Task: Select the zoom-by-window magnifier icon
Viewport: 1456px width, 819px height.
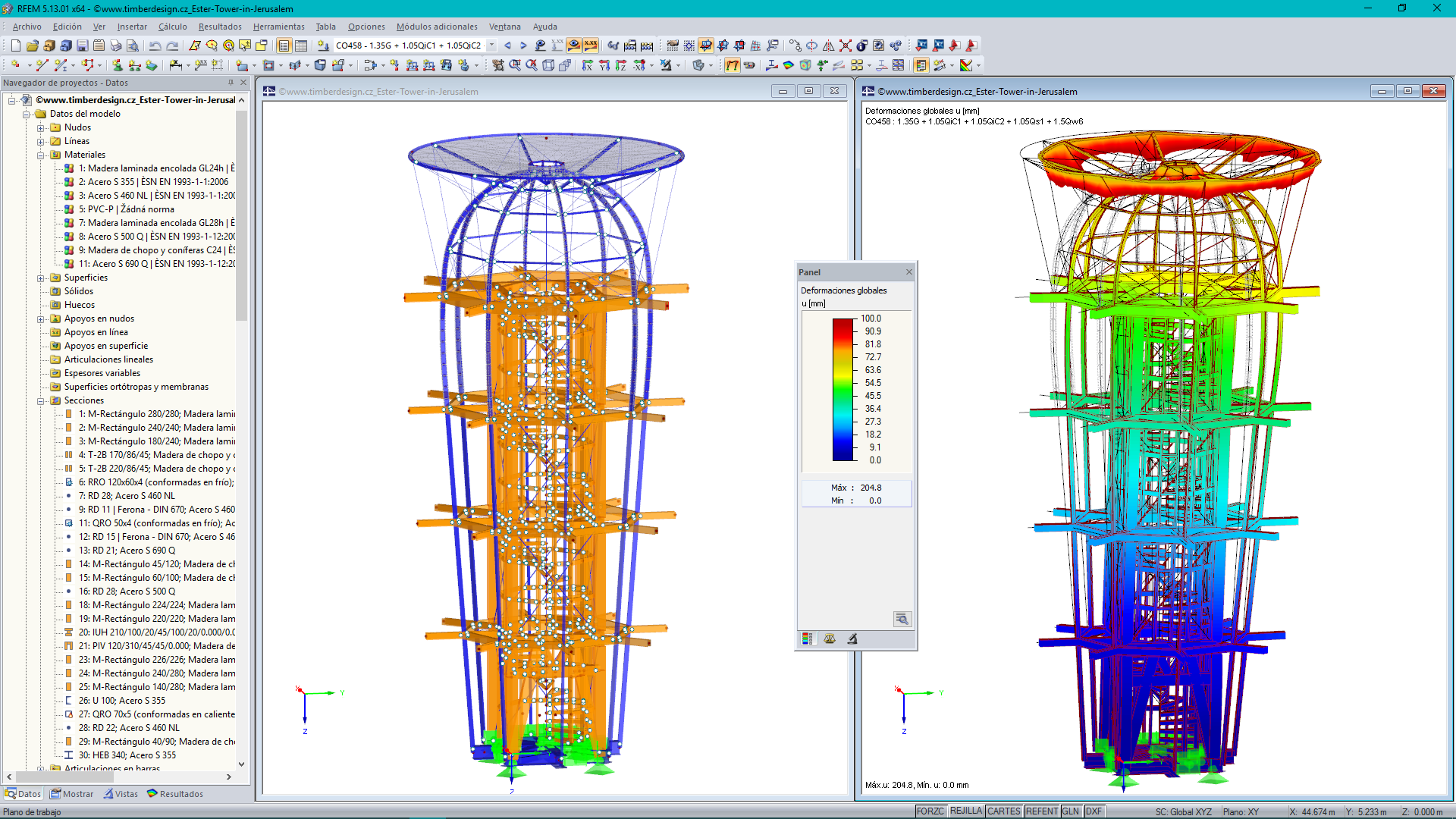Action: (x=516, y=64)
